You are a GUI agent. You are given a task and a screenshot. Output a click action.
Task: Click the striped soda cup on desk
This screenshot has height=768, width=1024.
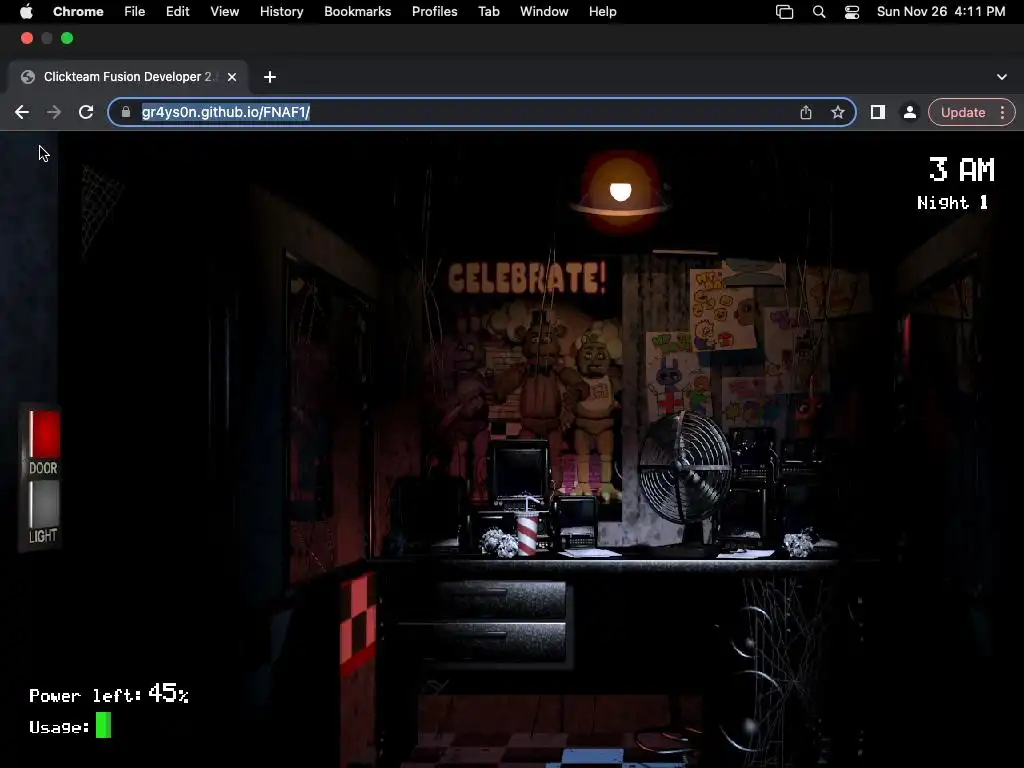point(528,528)
